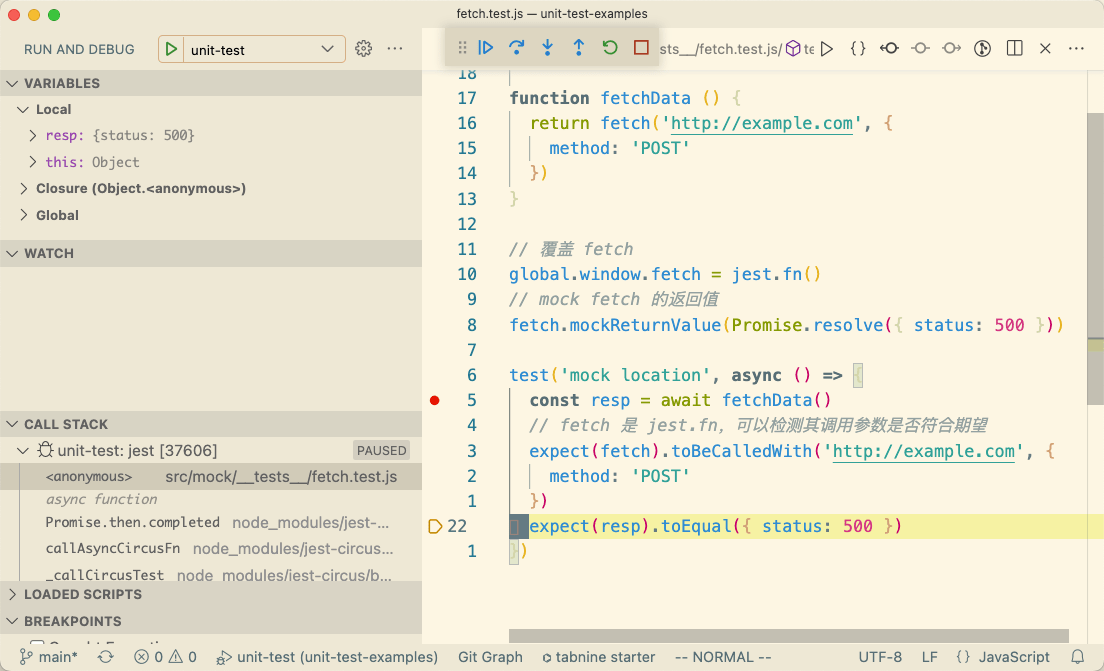
Task: Select the <anonymous> fetch.test.js stack frame
Action: [211, 477]
